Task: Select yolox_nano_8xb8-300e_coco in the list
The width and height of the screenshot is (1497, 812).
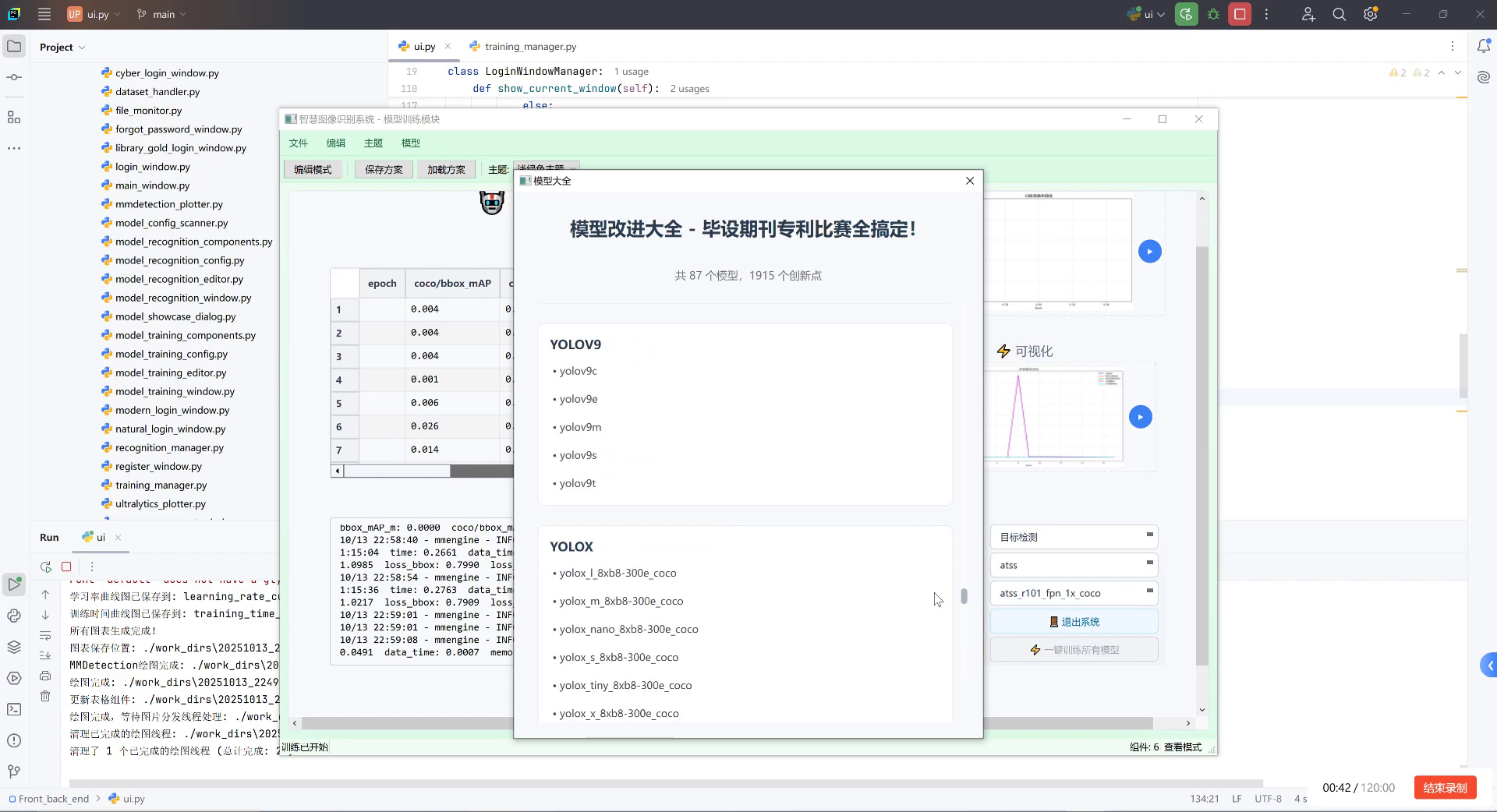Action: [628, 629]
